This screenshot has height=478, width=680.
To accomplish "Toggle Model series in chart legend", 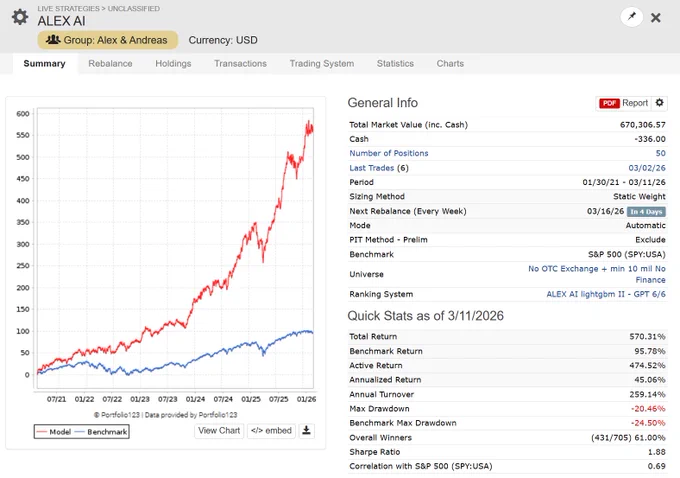I will tap(53, 432).
